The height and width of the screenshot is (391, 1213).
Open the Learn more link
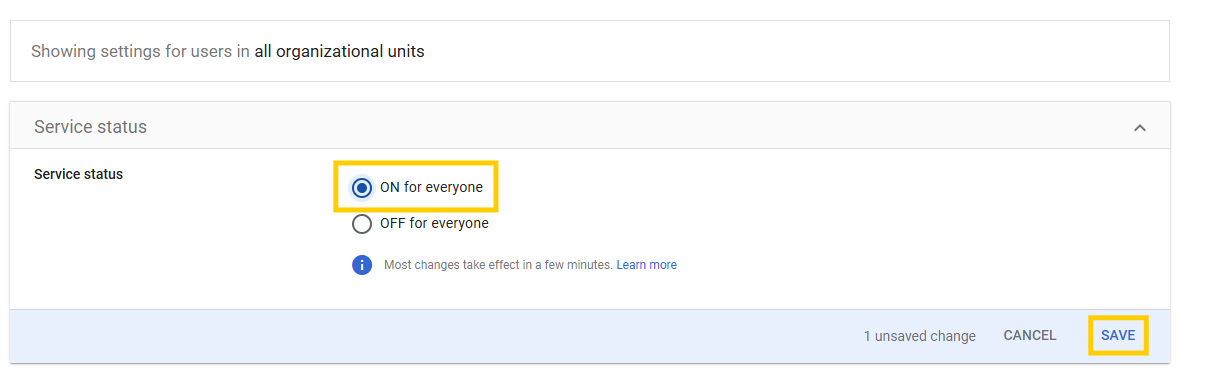click(646, 265)
